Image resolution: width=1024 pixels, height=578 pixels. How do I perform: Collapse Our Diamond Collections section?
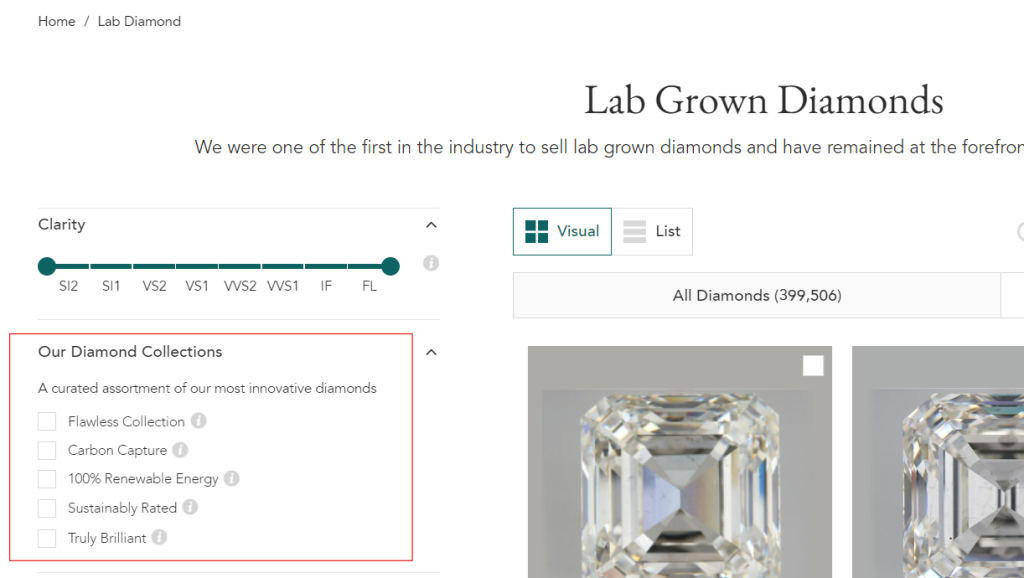(431, 352)
